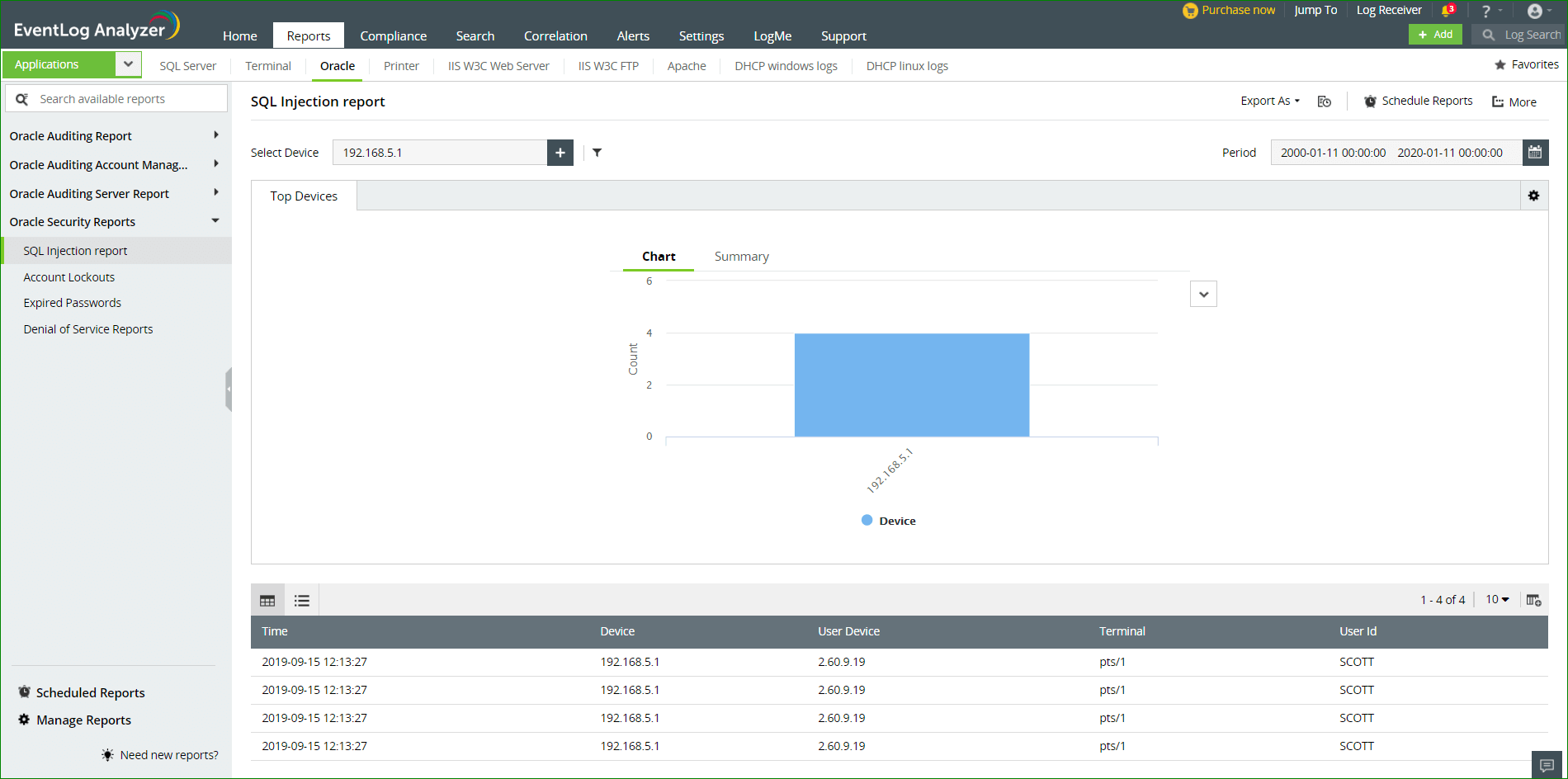Sort by Time column header
The height and width of the screenshot is (779, 1568).
[x=275, y=631]
